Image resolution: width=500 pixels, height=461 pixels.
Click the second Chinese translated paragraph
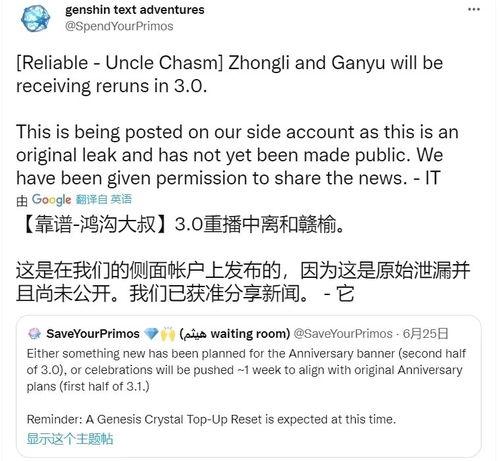(243, 282)
